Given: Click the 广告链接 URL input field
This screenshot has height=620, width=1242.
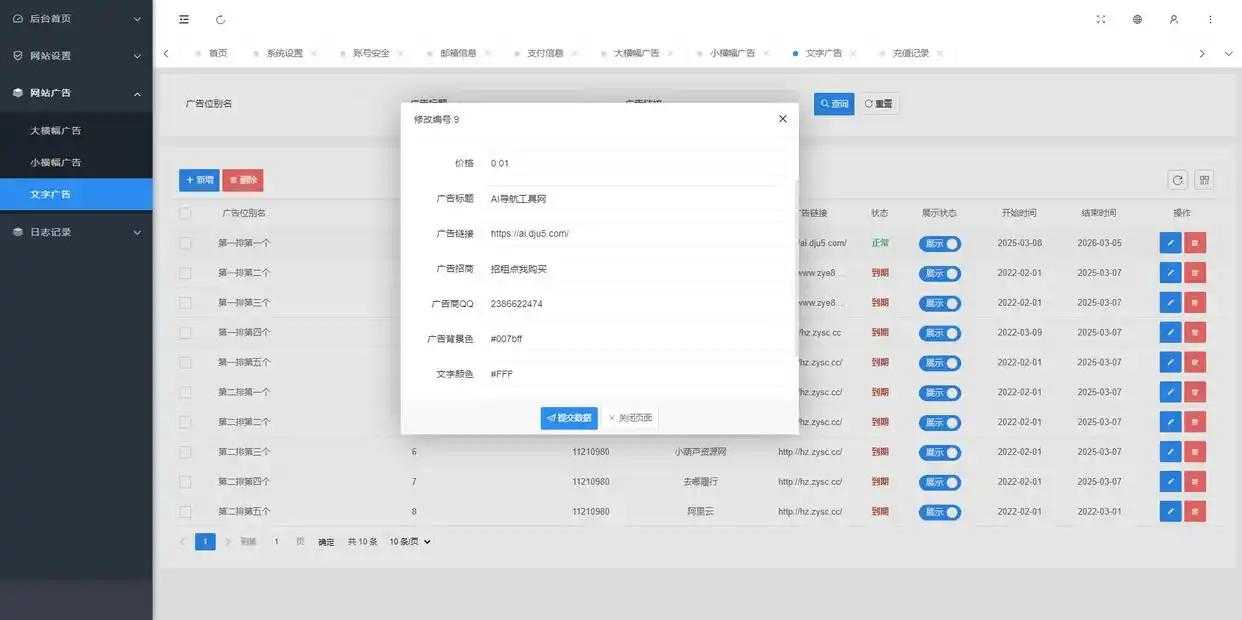Looking at the screenshot, I should (636, 233).
